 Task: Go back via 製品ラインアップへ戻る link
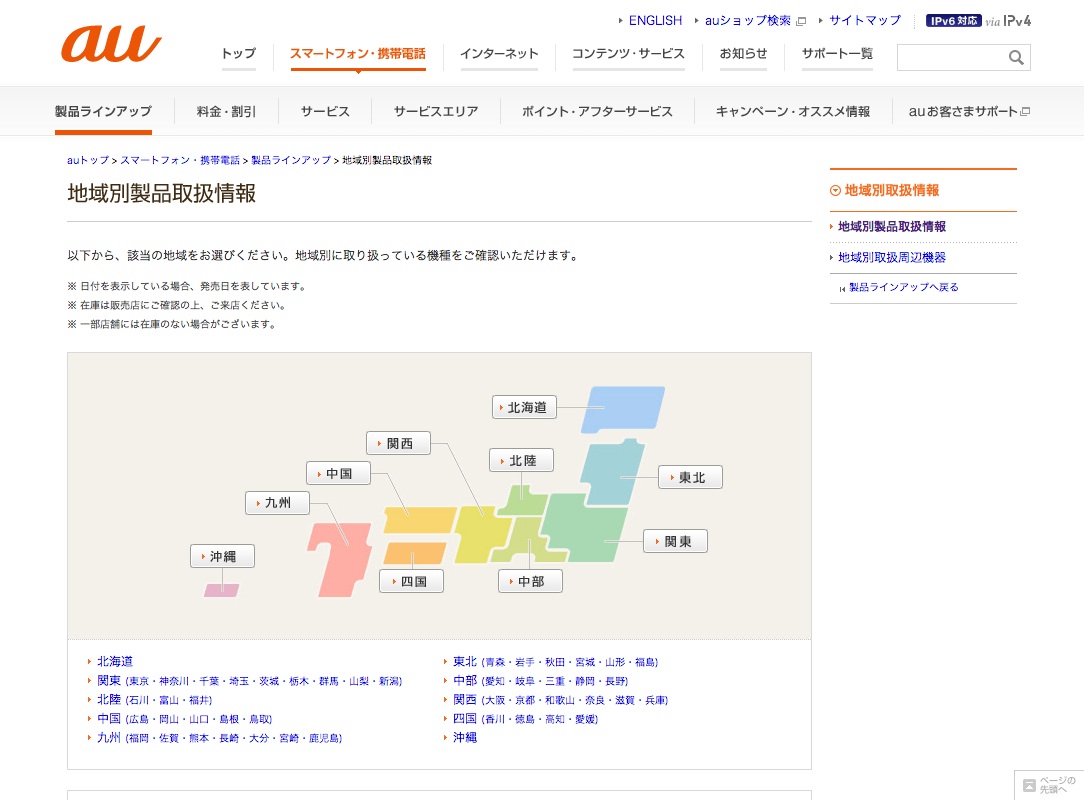[x=903, y=287]
